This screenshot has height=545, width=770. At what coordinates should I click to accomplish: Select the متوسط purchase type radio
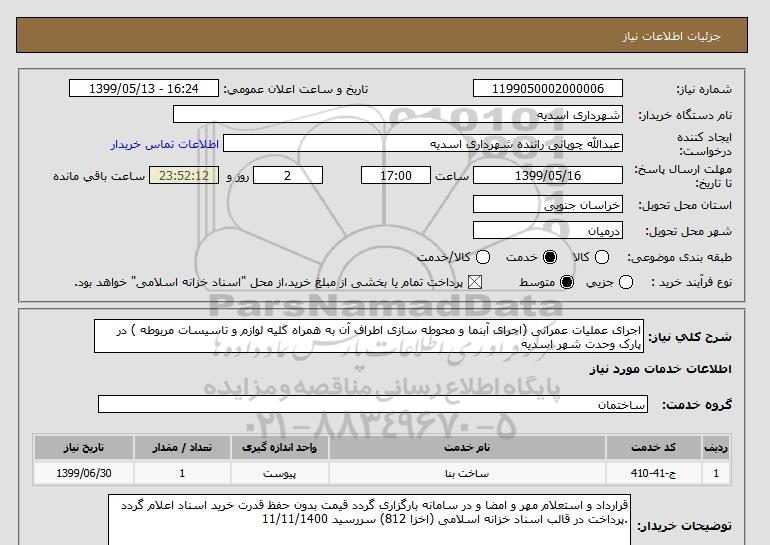567,282
